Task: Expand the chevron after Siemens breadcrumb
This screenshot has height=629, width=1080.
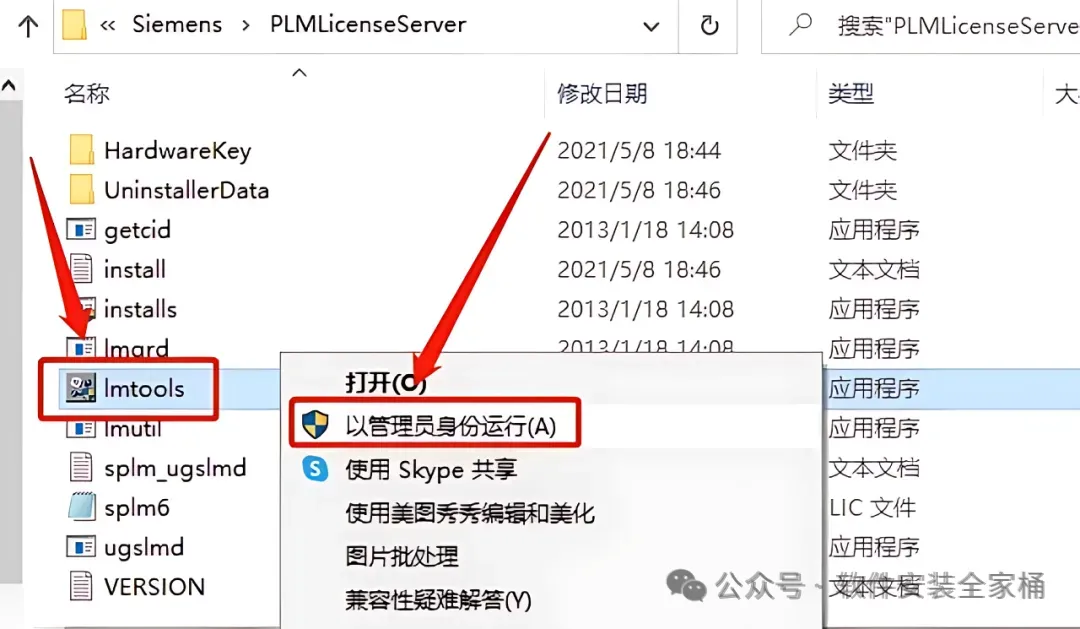Action: tap(246, 26)
